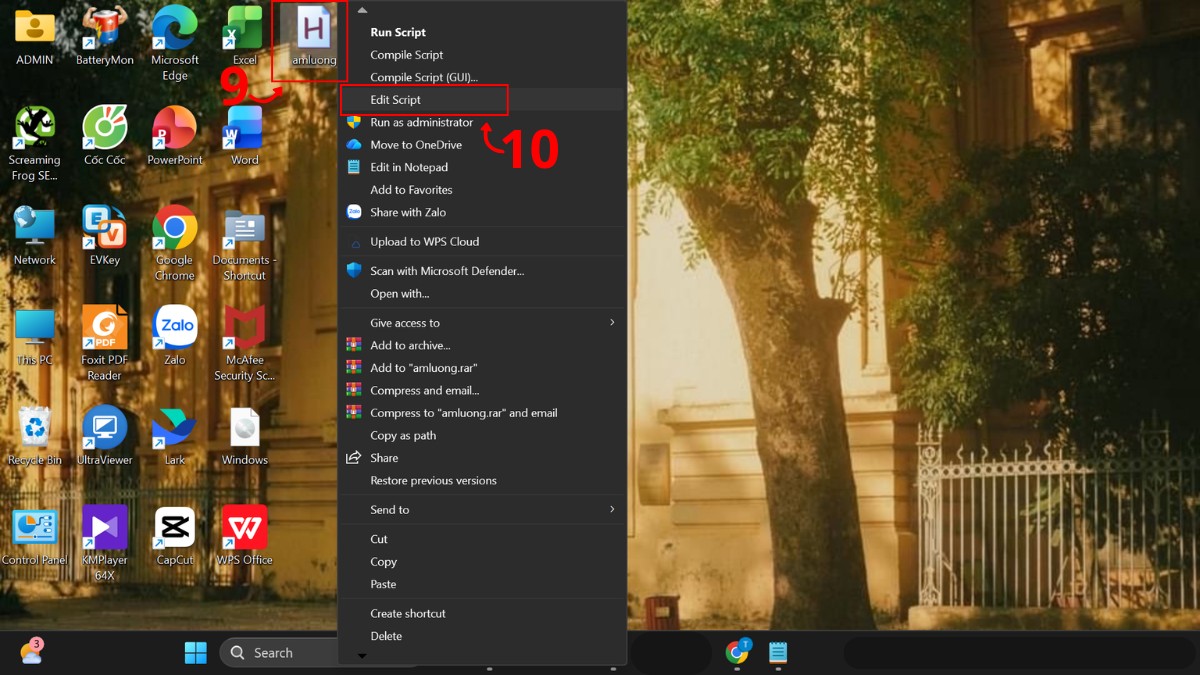This screenshot has height=675, width=1200.
Task: Select Add to archive... option
Action: pos(482,346)
